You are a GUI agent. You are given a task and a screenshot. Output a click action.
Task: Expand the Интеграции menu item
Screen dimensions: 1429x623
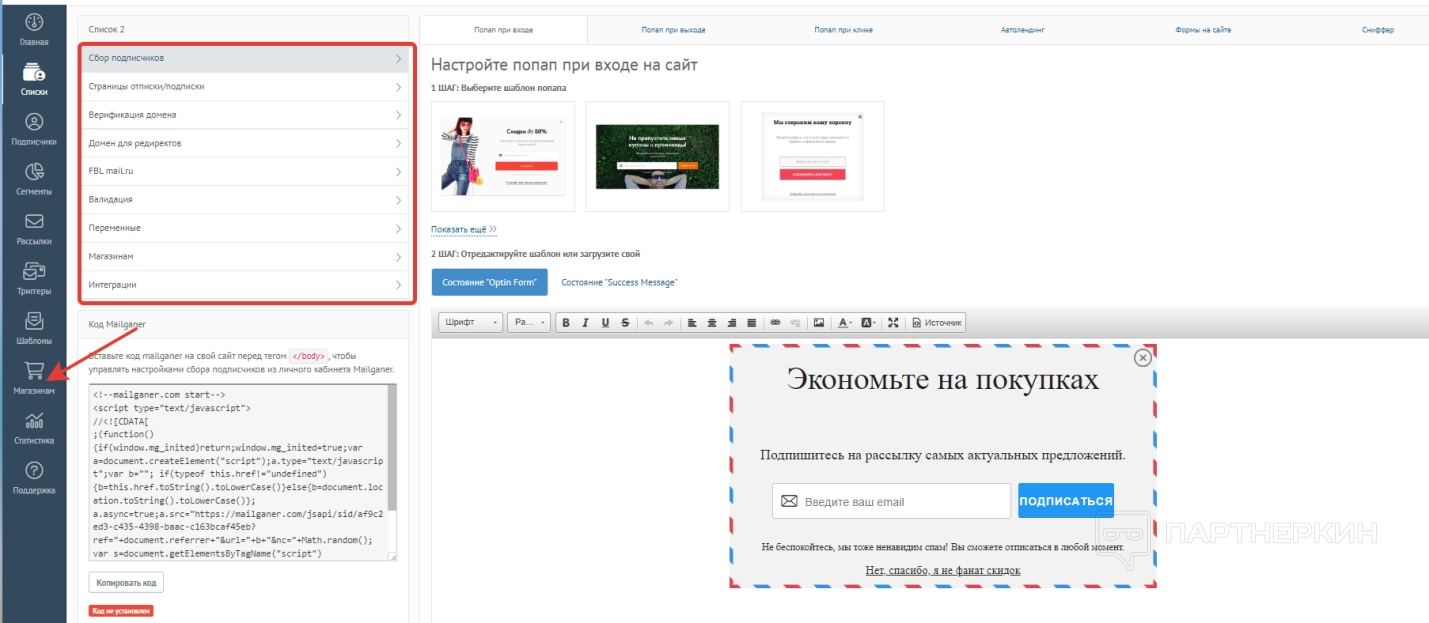pos(246,285)
